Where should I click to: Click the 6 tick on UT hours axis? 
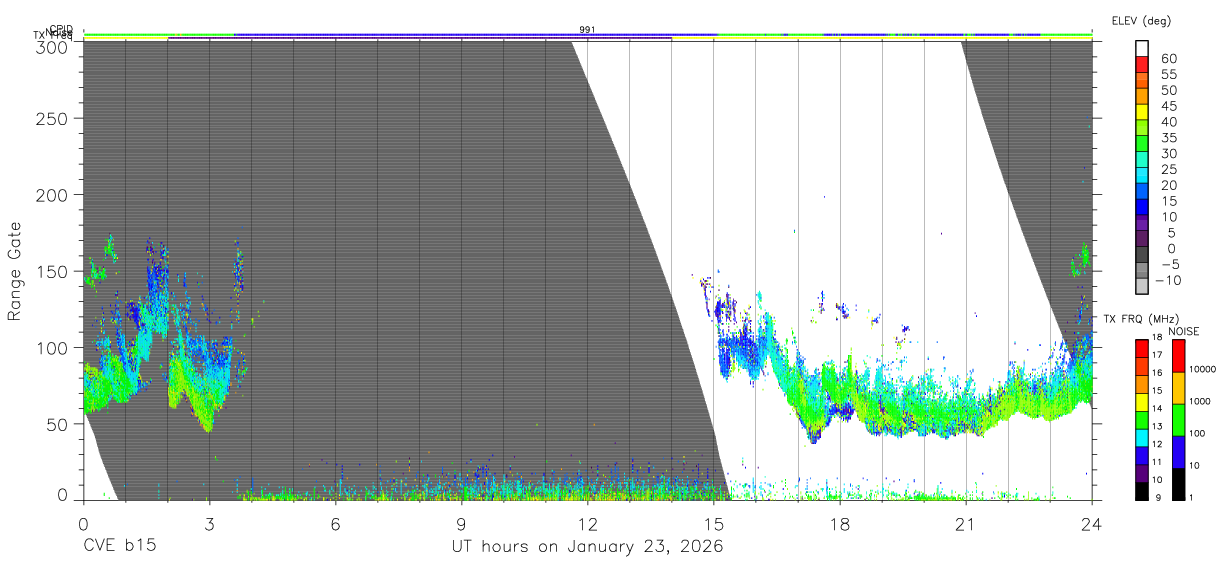pos(335,523)
